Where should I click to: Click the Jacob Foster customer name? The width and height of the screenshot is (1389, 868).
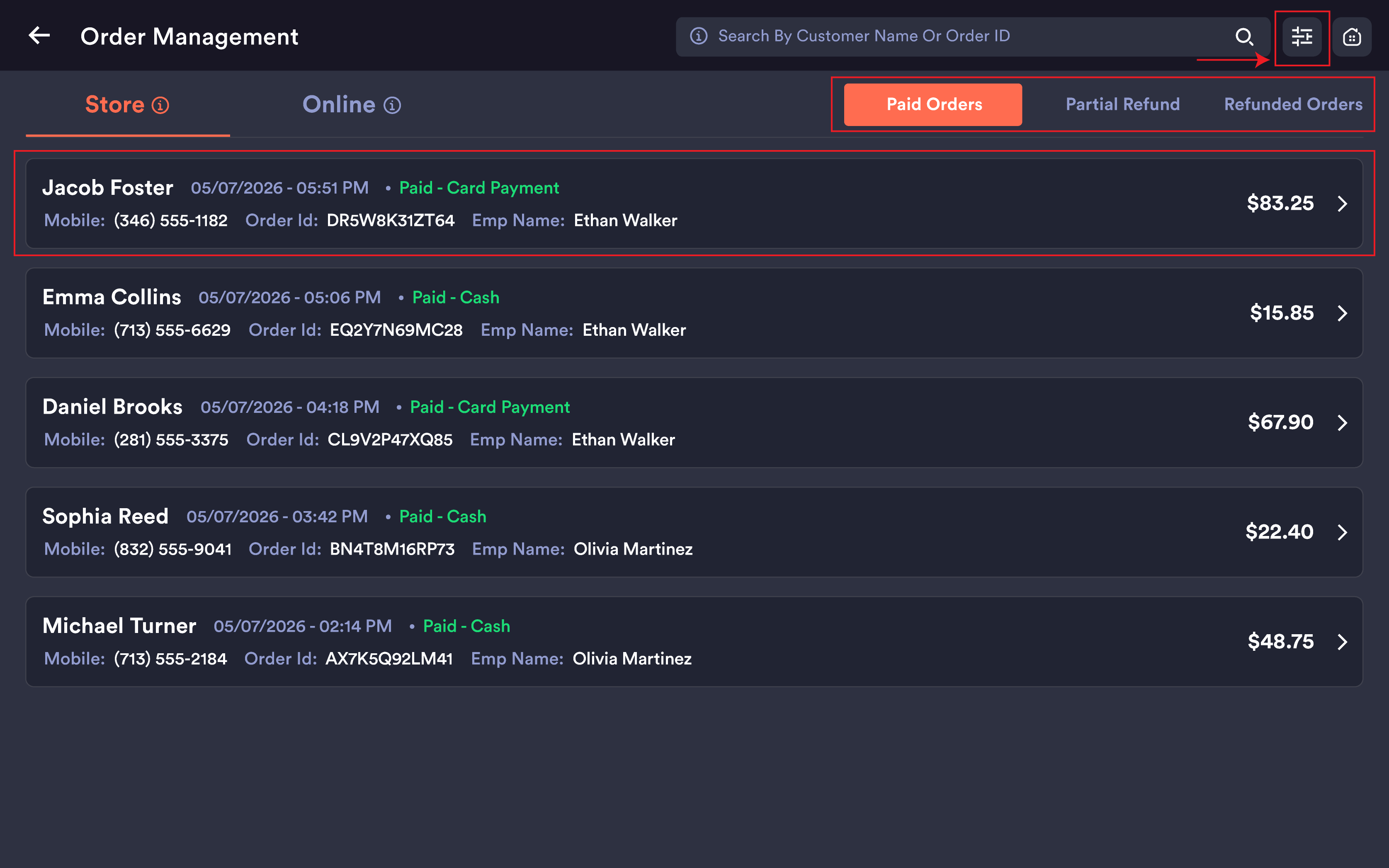click(x=107, y=188)
